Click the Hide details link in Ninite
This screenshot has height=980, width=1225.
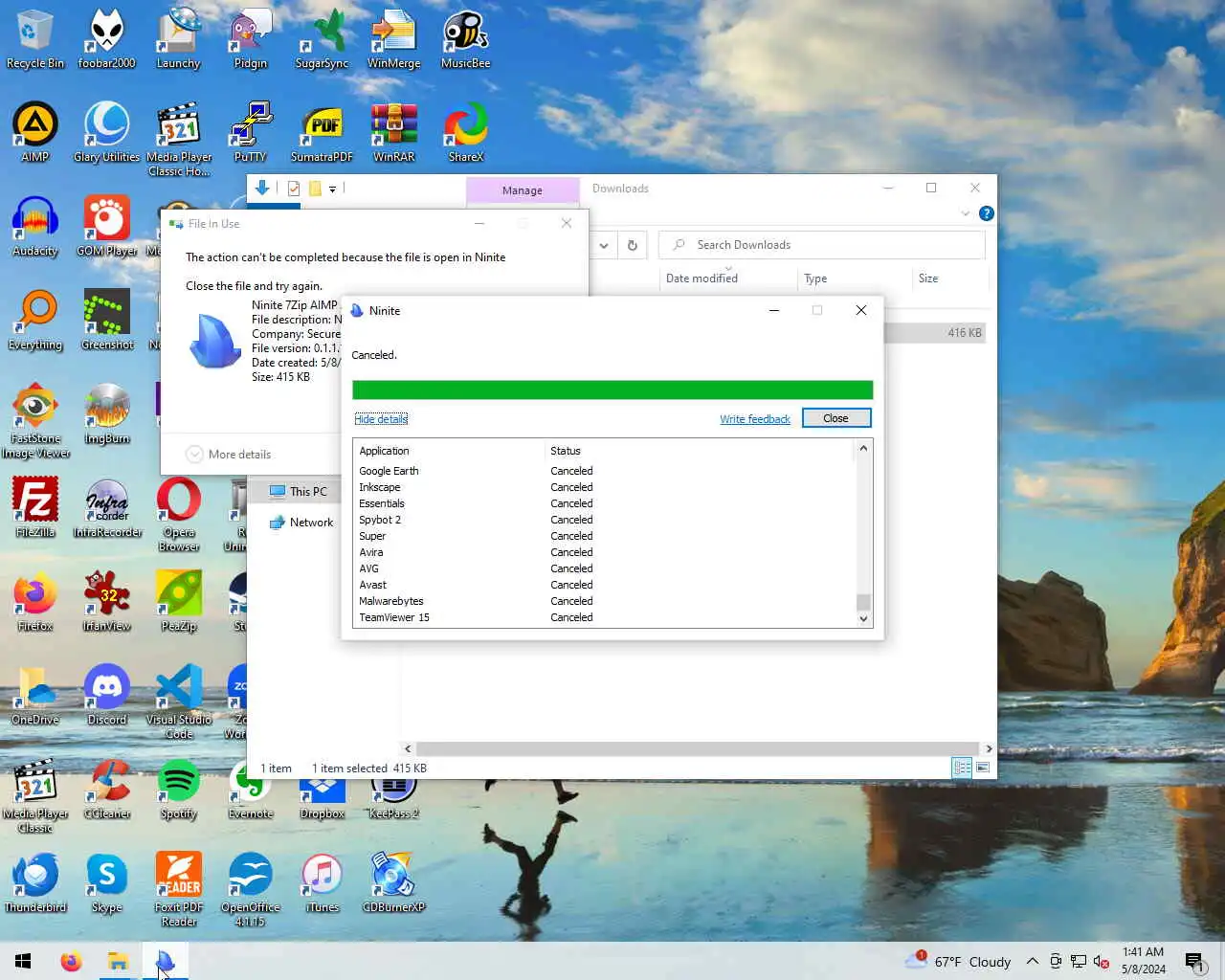381,419
